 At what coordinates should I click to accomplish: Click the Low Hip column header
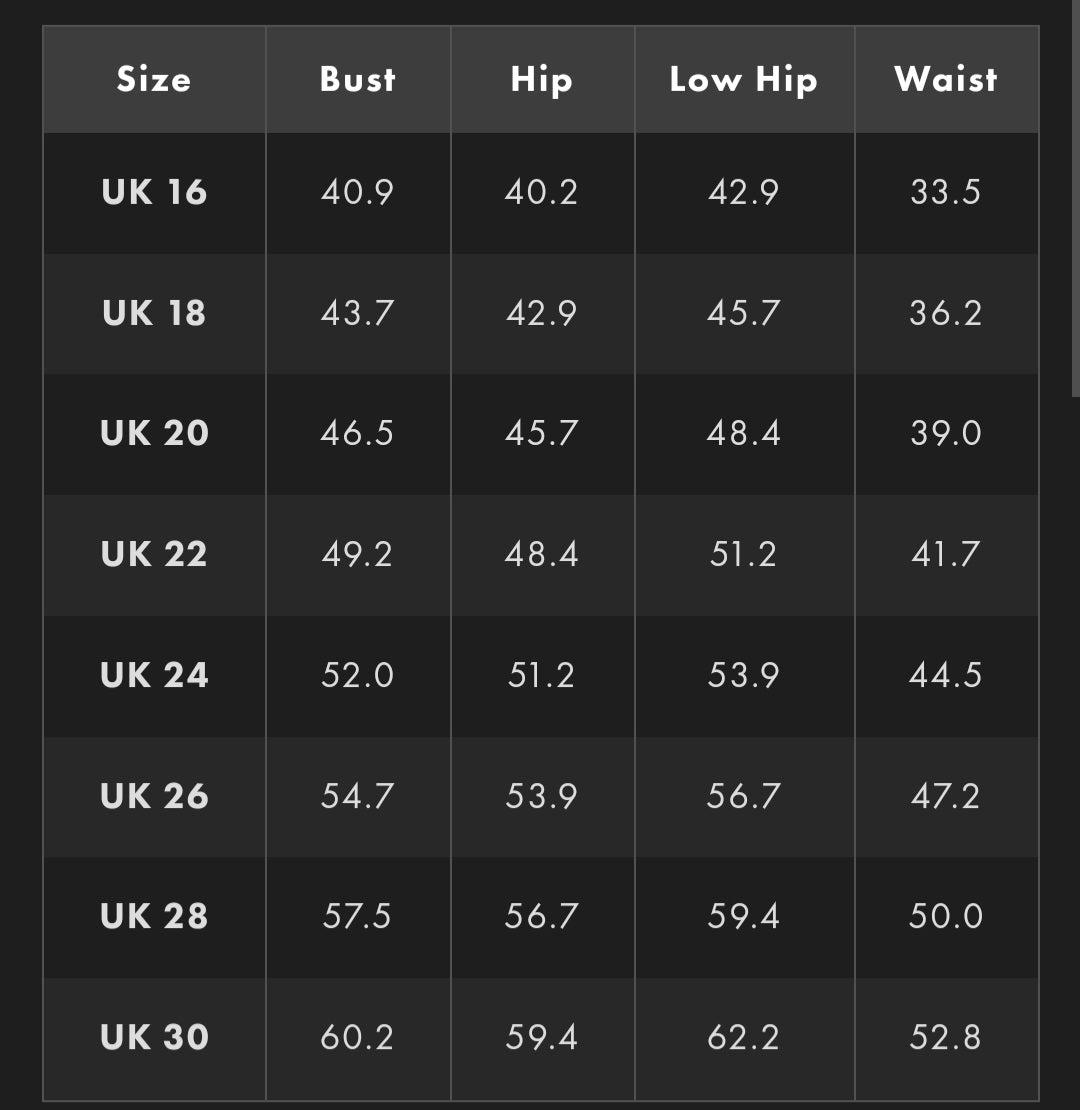coord(743,80)
